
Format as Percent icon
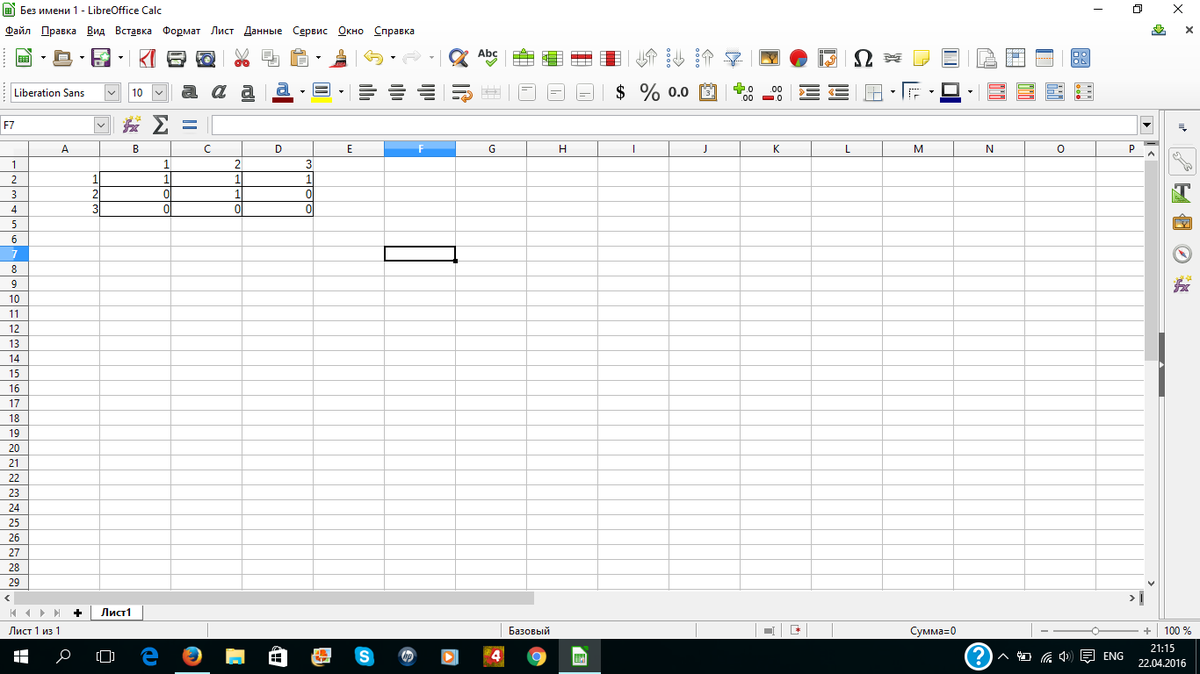[650, 93]
